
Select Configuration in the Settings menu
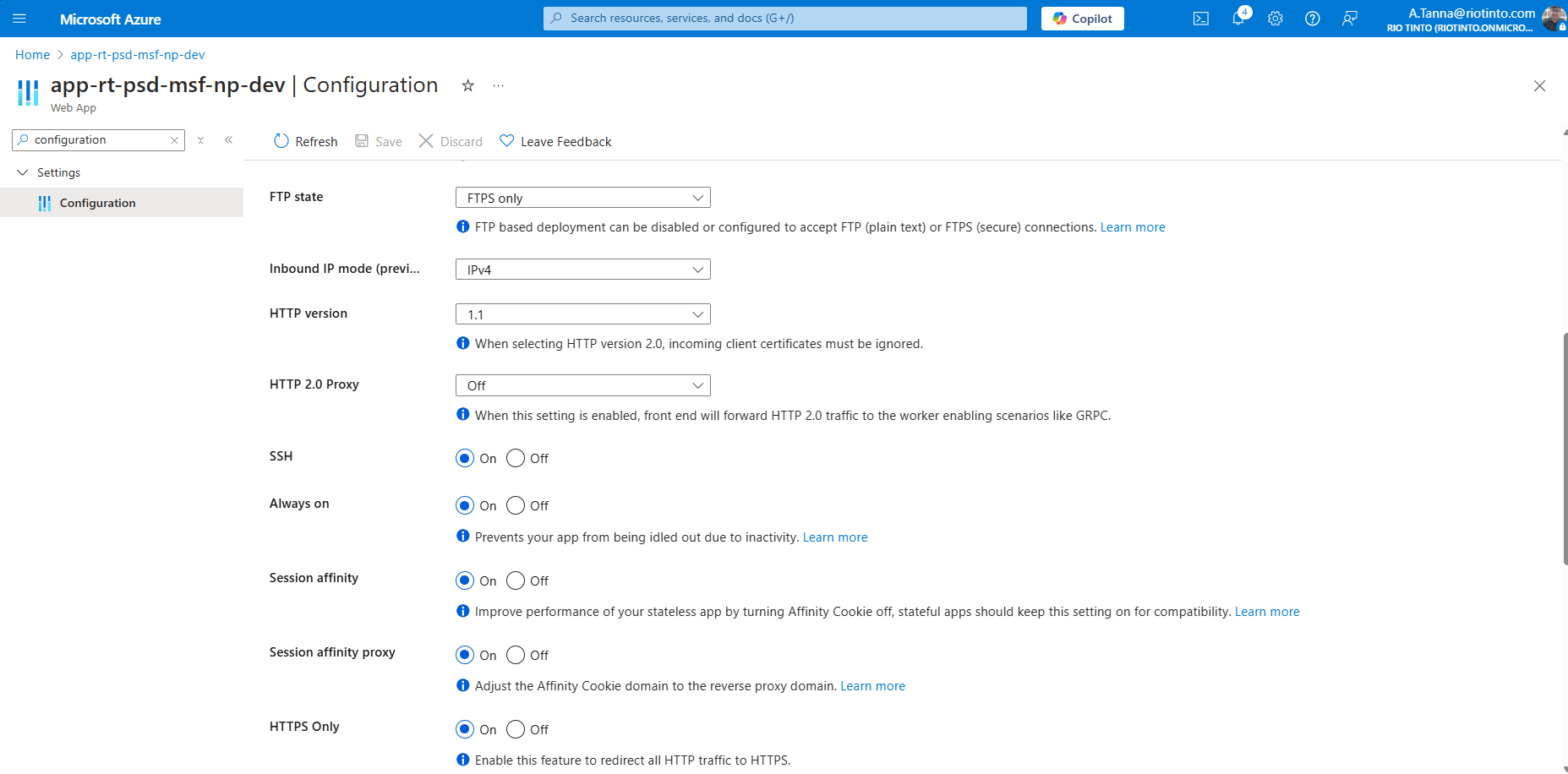pos(97,203)
